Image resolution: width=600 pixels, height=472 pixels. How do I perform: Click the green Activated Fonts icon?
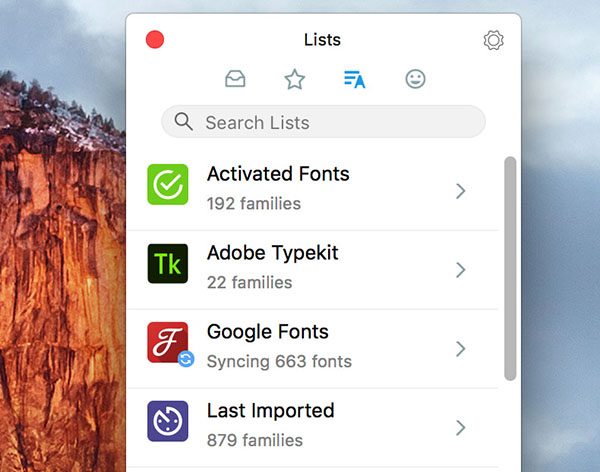pyautogui.click(x=168, y=185)
